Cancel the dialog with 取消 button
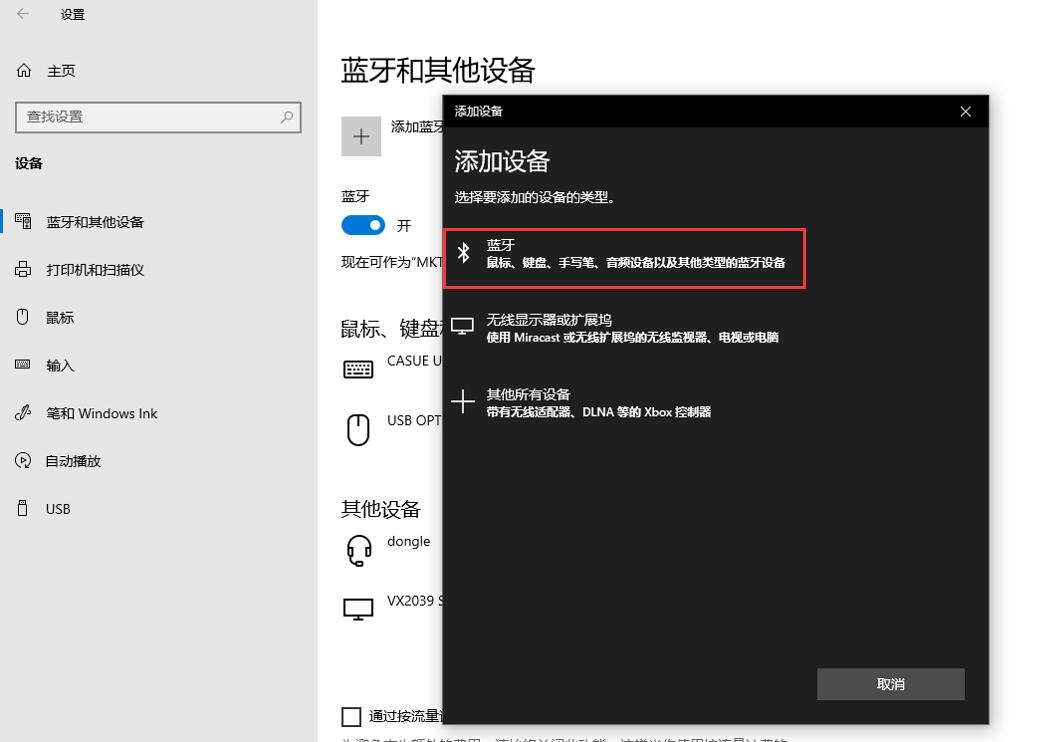1046x742 pixels. 891,684
